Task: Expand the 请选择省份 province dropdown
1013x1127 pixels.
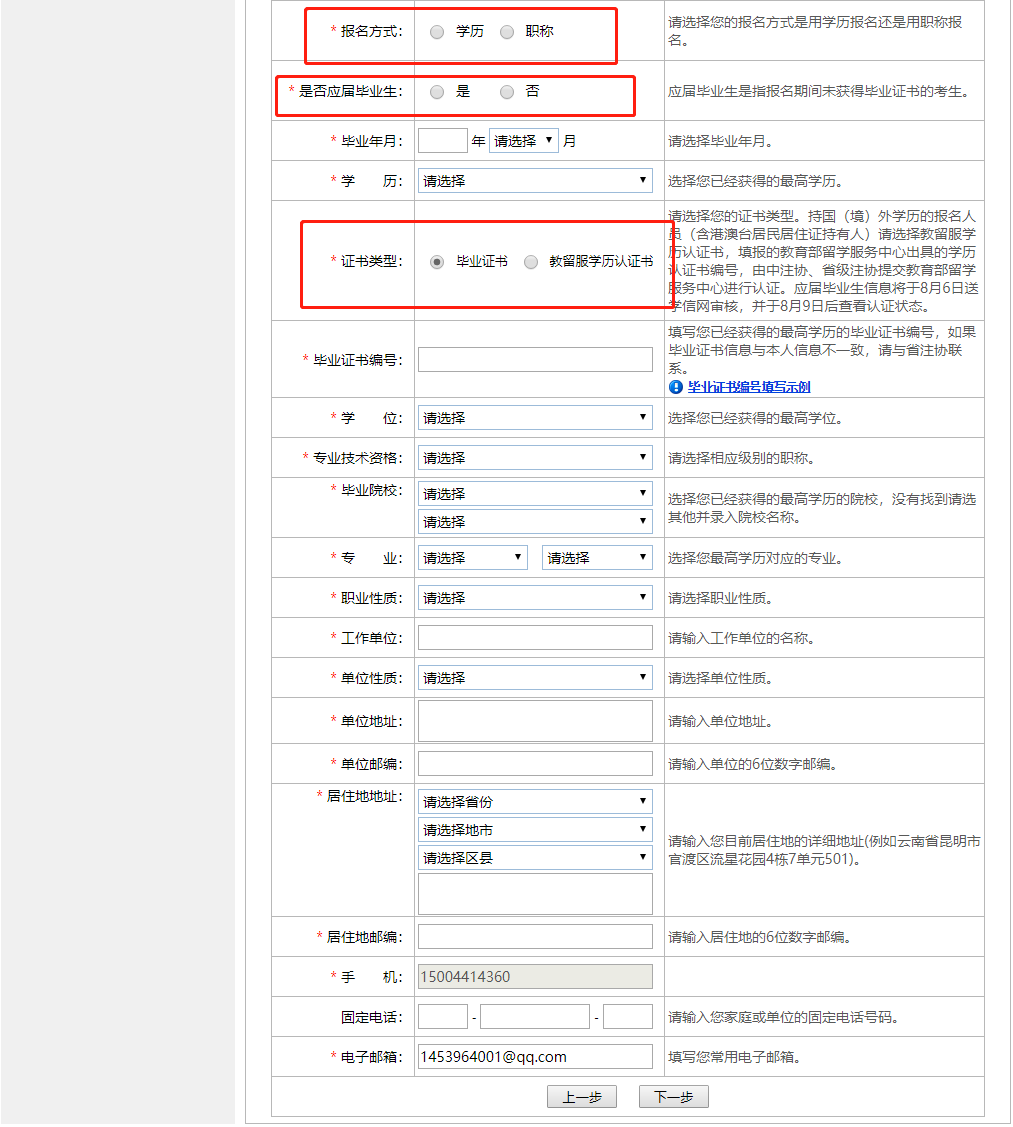Action: pyautogui.click(x=535, y=800)
